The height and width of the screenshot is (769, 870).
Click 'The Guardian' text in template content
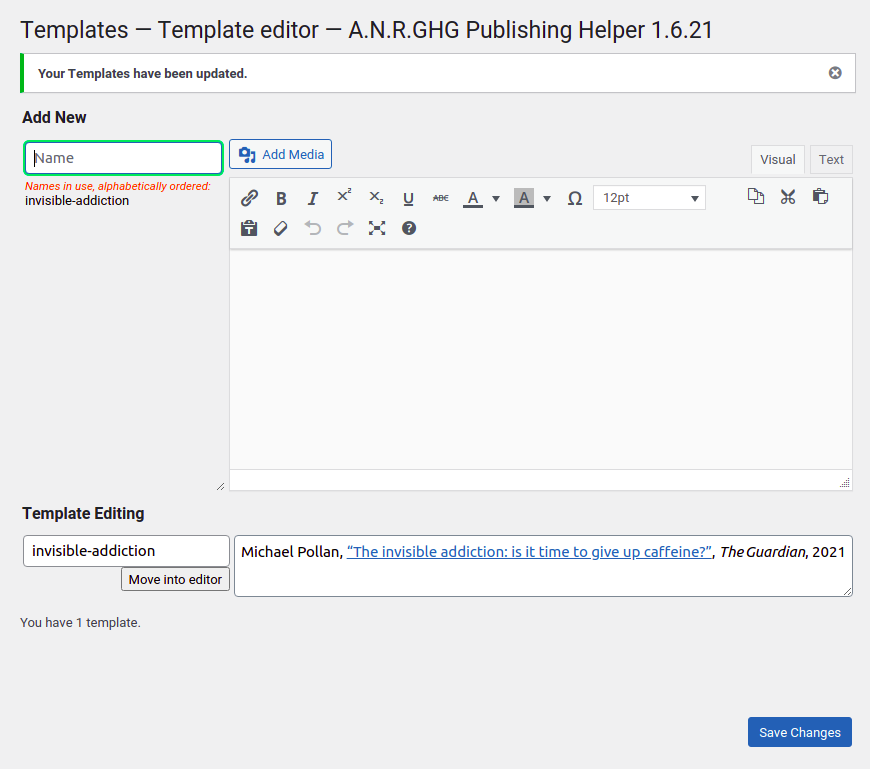[762, 552]
